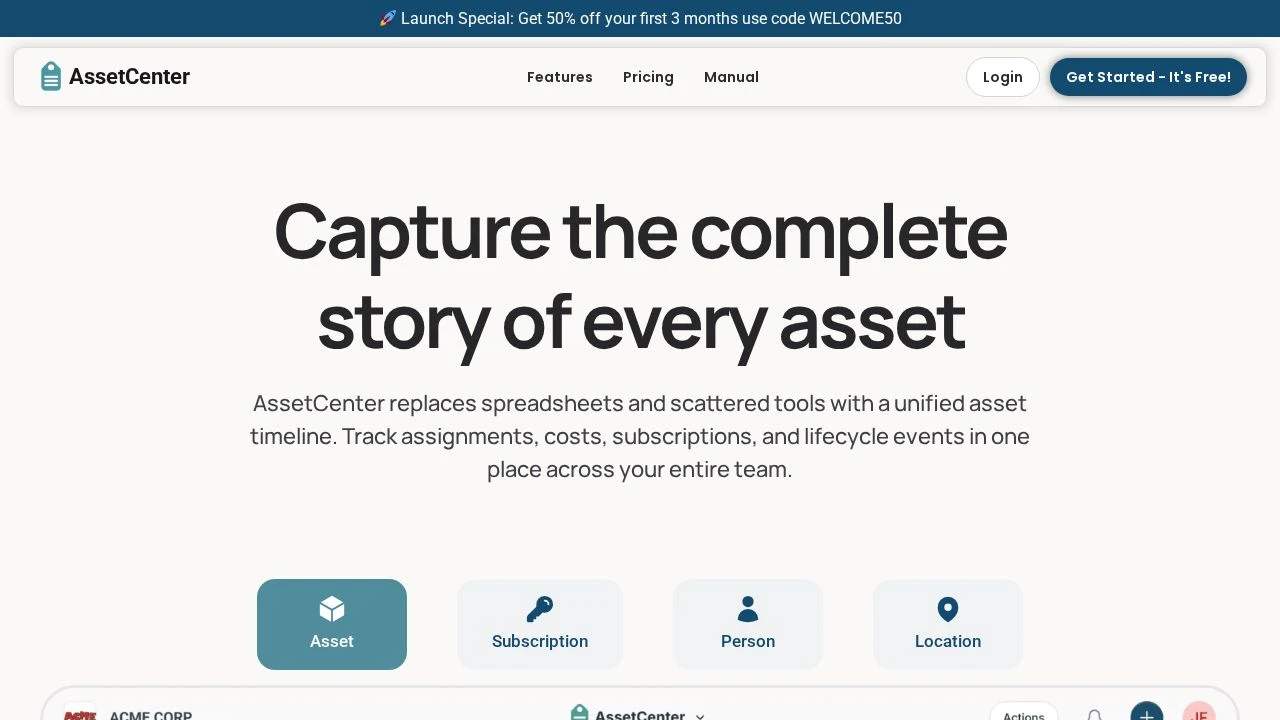Select the Person entity icon

coord(748,610)
